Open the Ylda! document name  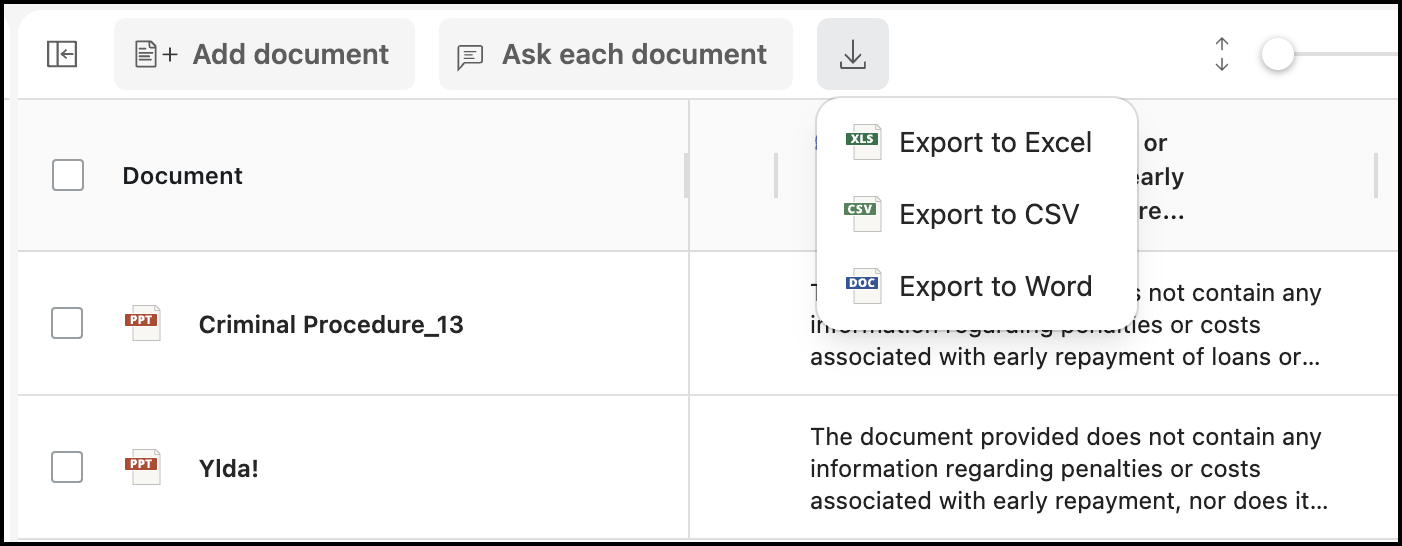(229, 469)
